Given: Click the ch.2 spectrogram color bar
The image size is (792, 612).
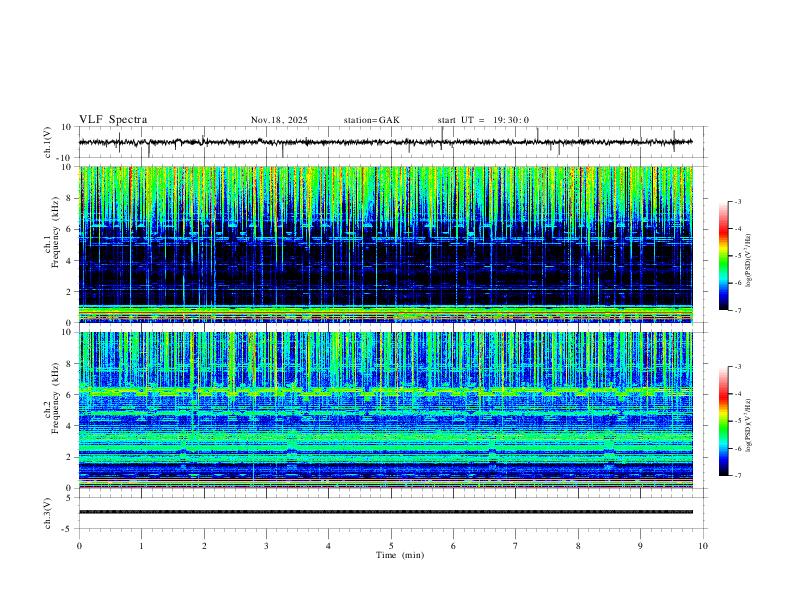Looking at the screenshot, I should [723, 421].
